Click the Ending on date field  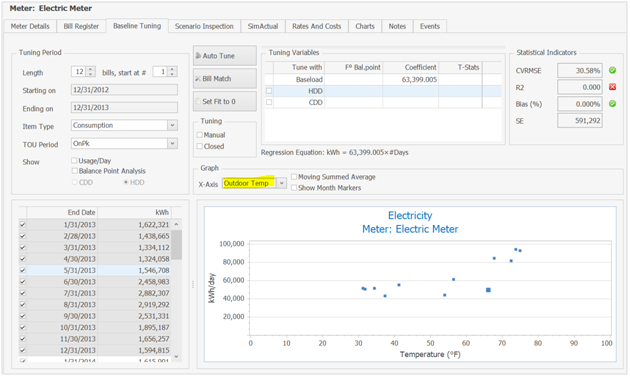(x=124, y=108)
